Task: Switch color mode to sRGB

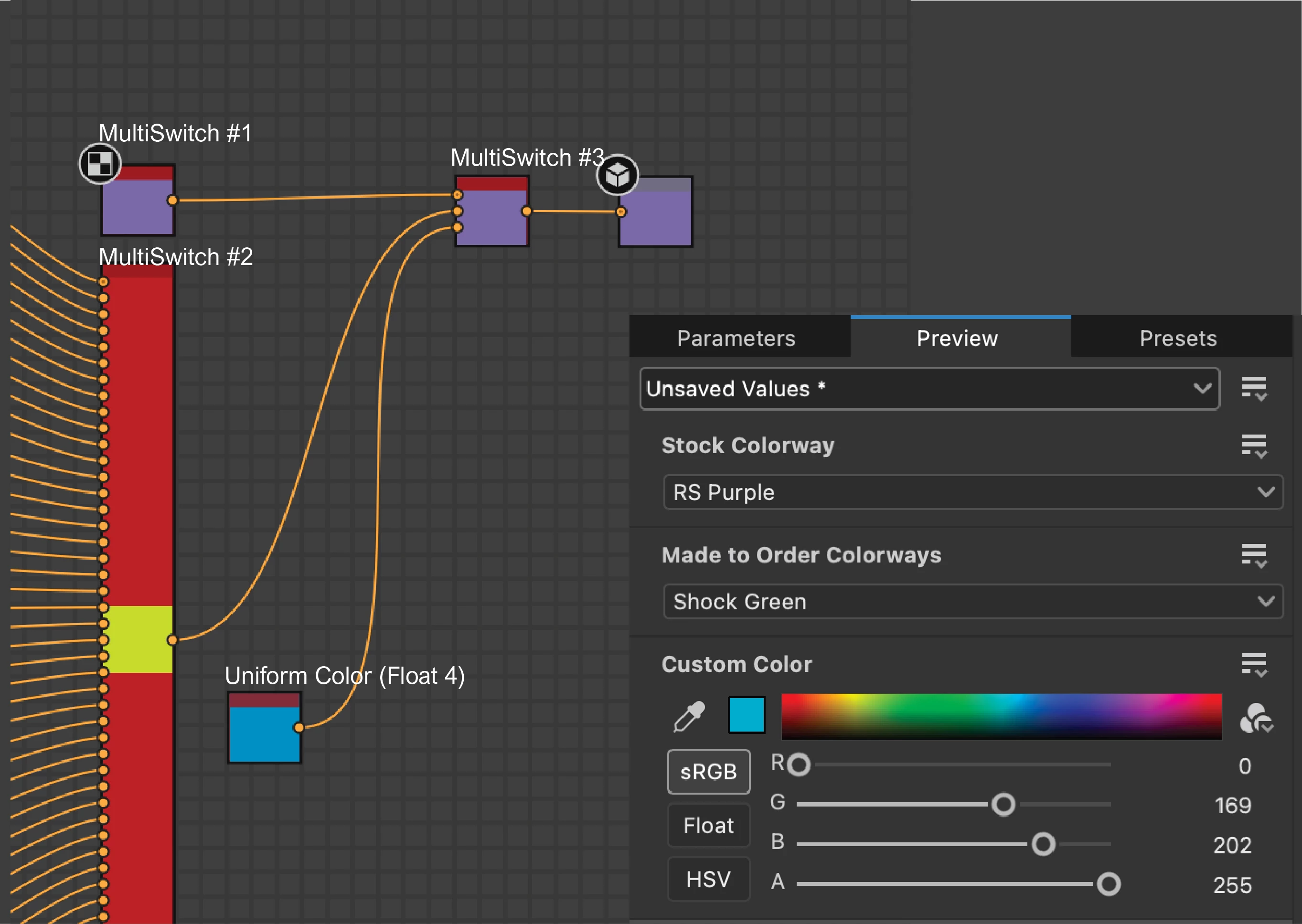Action: click(708, 772)
